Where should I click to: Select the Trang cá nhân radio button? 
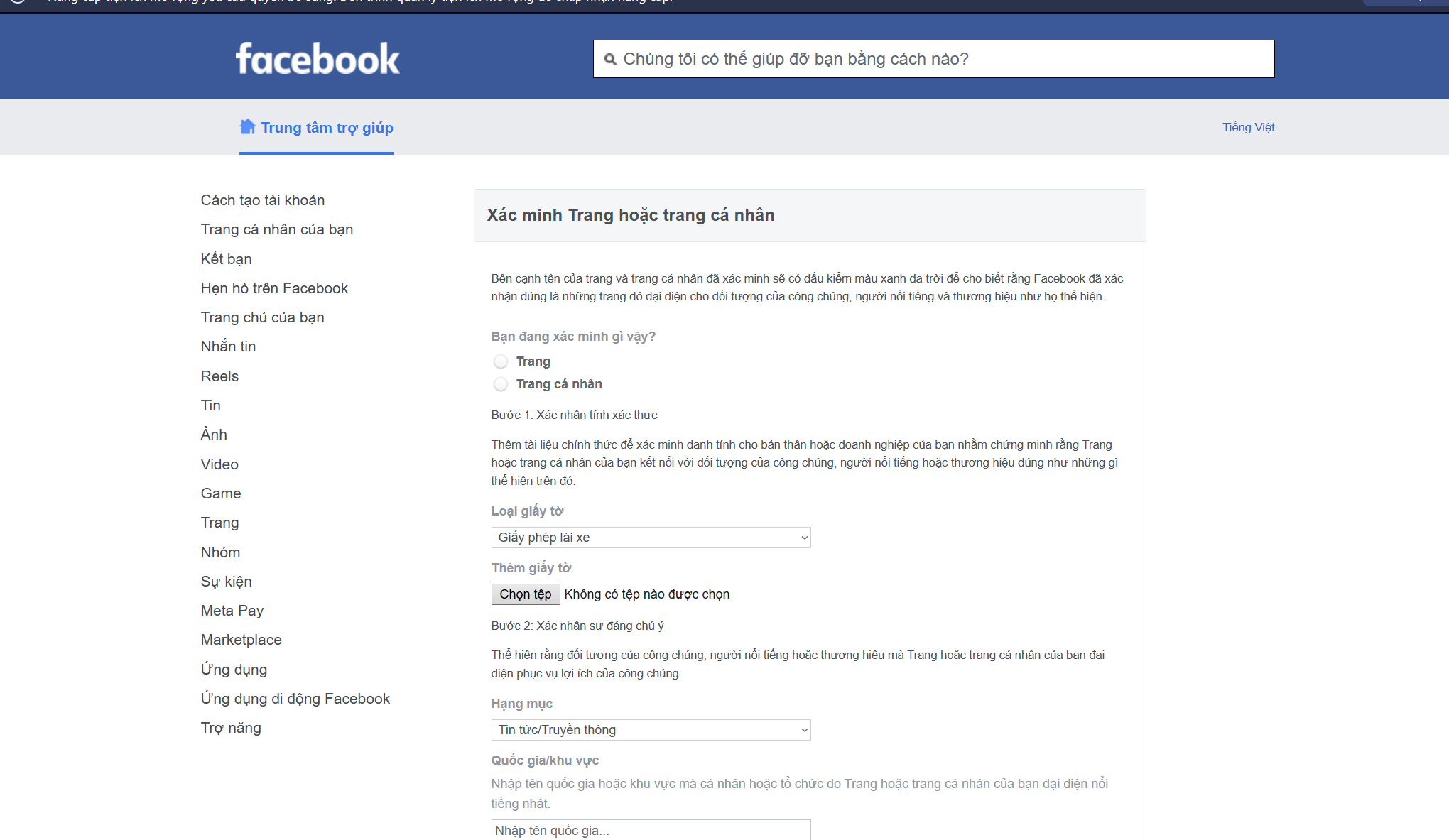[500, 384]
